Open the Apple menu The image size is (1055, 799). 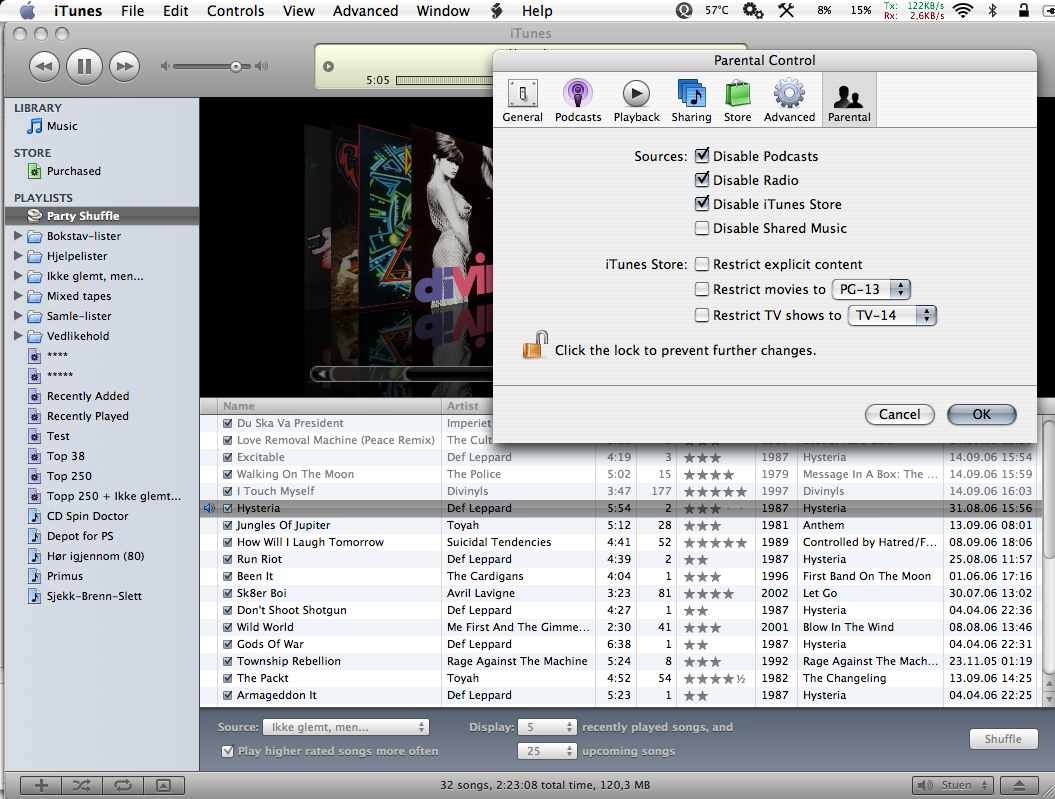pyautogui.click(x=28, y=10)
